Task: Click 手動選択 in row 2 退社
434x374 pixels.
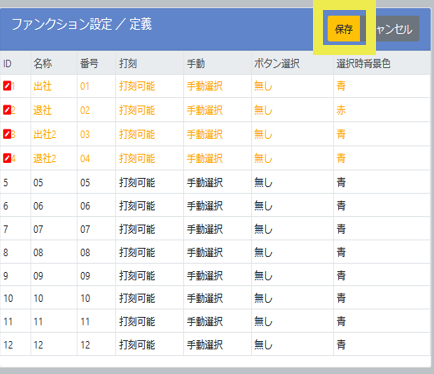Action: tap(205, 110)
